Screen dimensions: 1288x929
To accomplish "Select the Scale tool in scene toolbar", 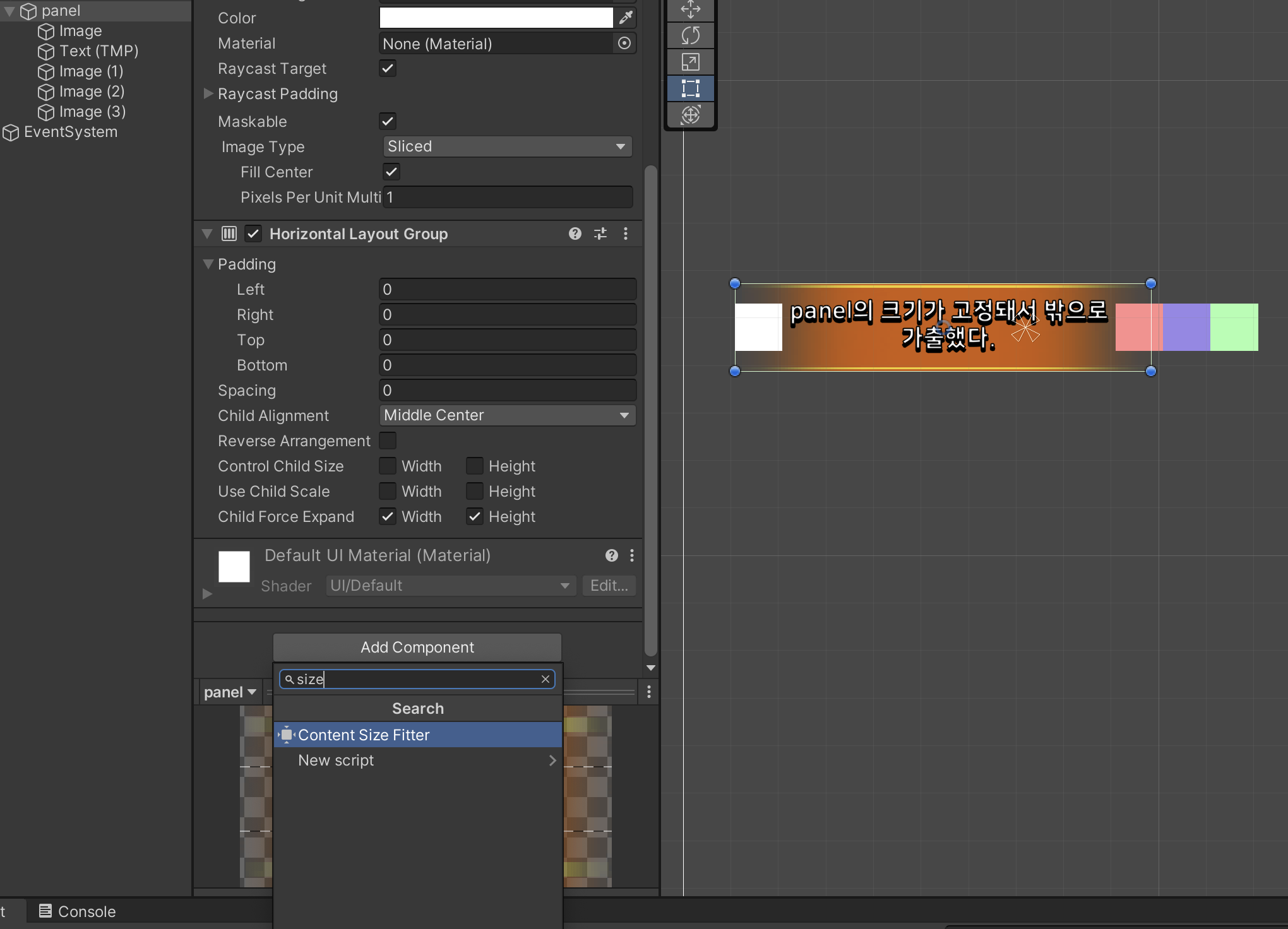I will pos(691,62).
